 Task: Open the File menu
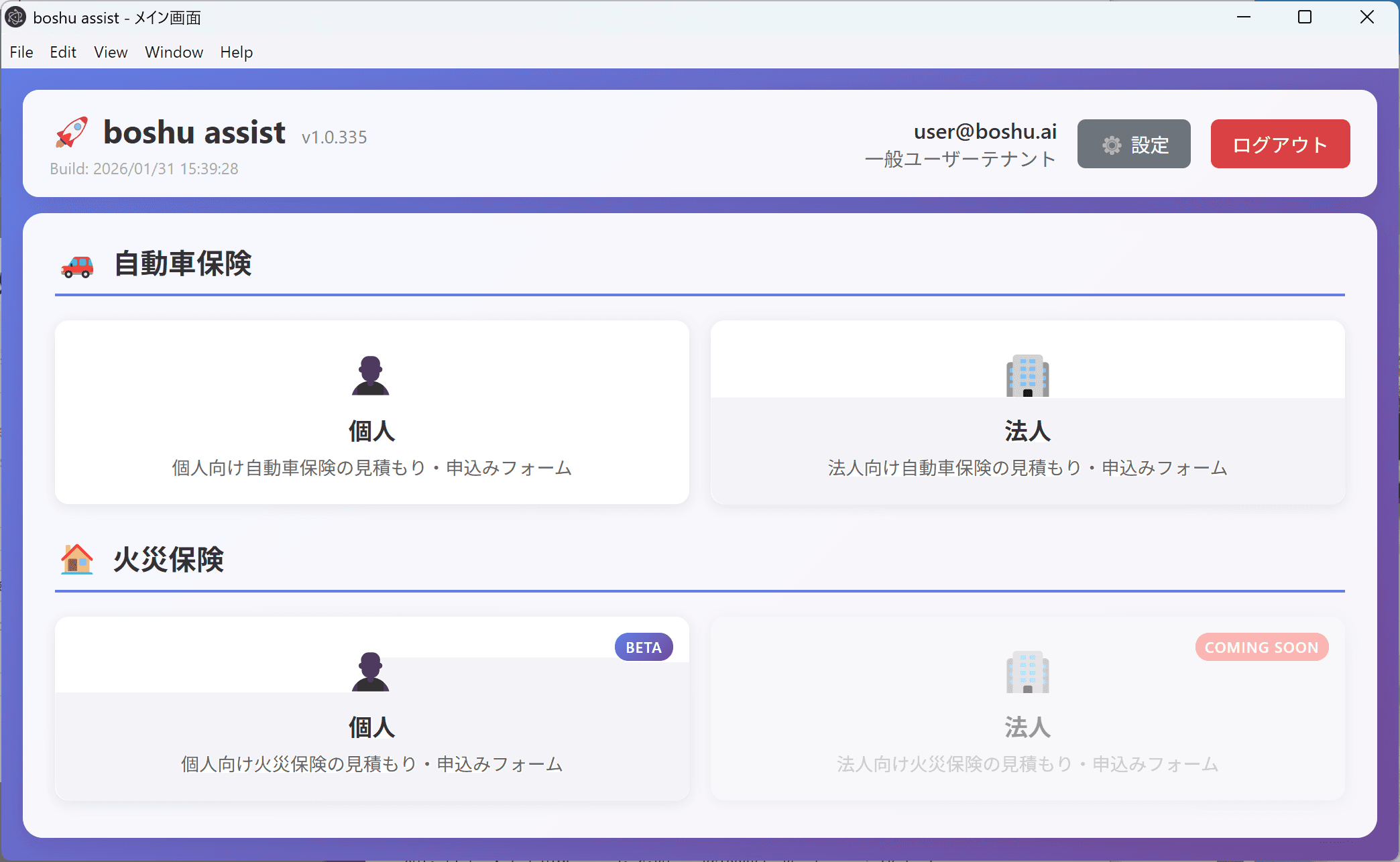pos(21,52)
